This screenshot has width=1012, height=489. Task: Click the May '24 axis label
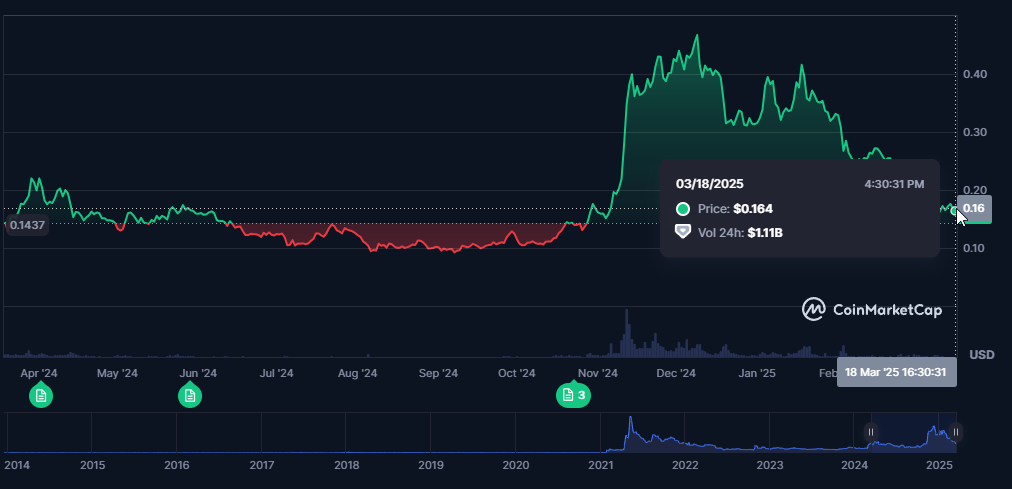tap(117, 374)
